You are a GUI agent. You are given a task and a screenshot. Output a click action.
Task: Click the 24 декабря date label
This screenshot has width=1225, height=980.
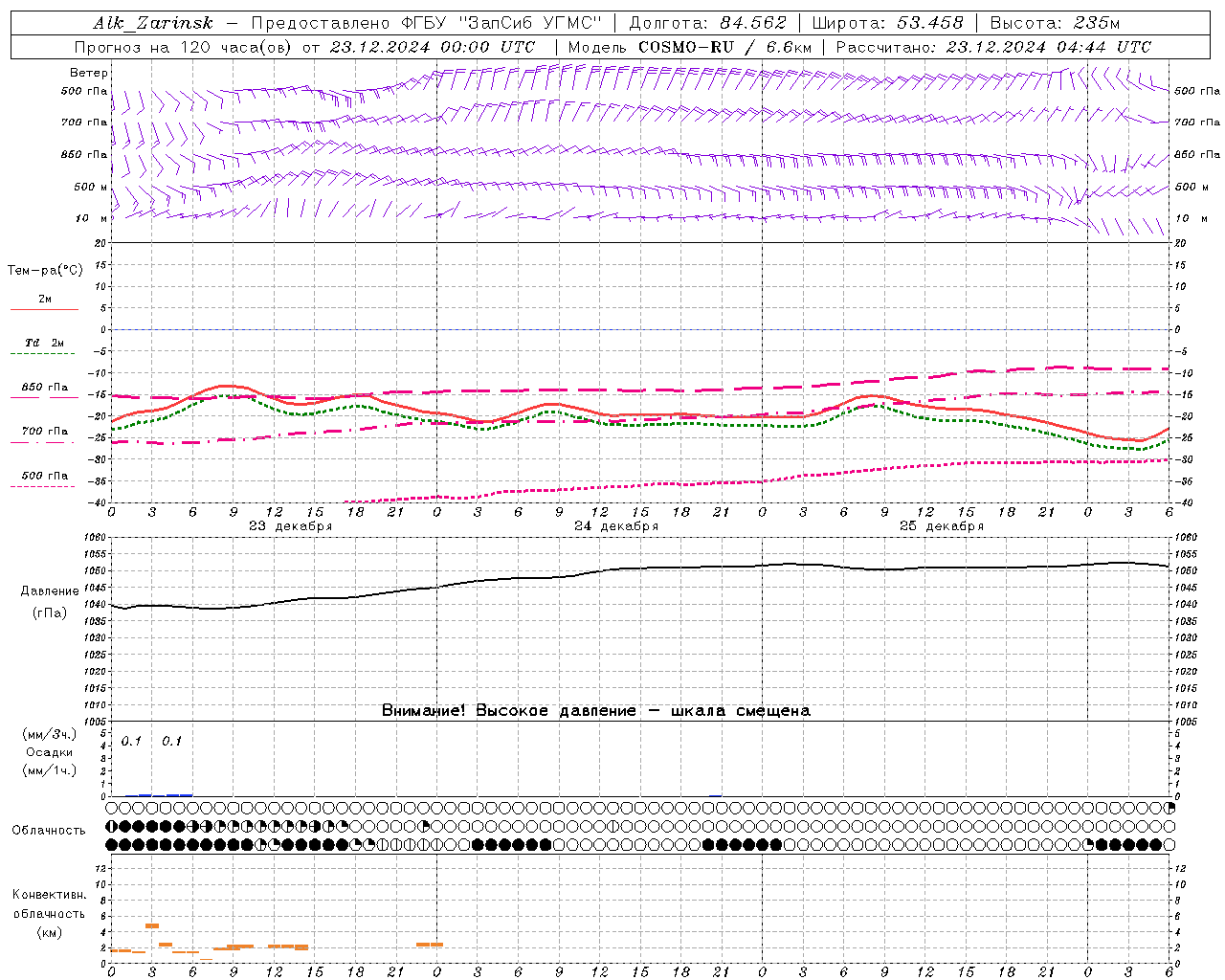tap(616, 526)
